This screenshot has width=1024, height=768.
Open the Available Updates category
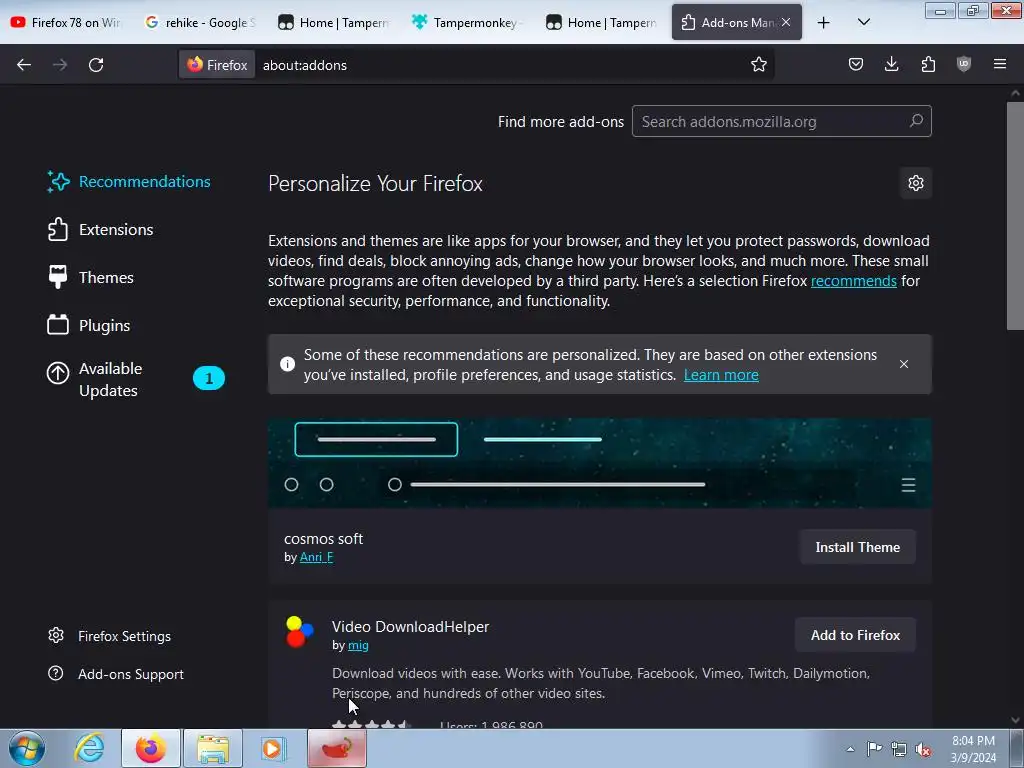pos(111,379)
